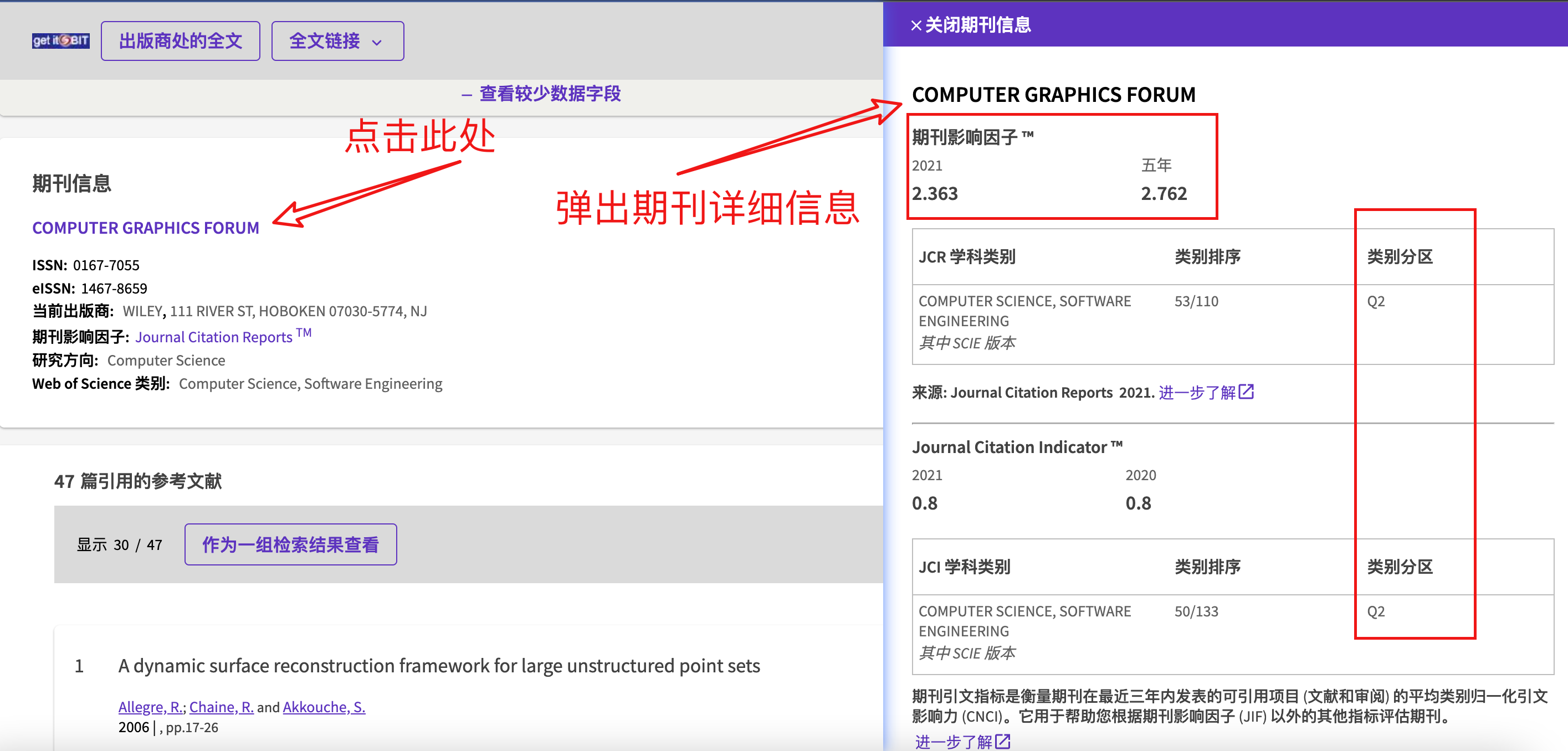Click the panel title COMPUTER GRAPHICS FORUM
1568x751 pixels.
tap(1053, 94)
